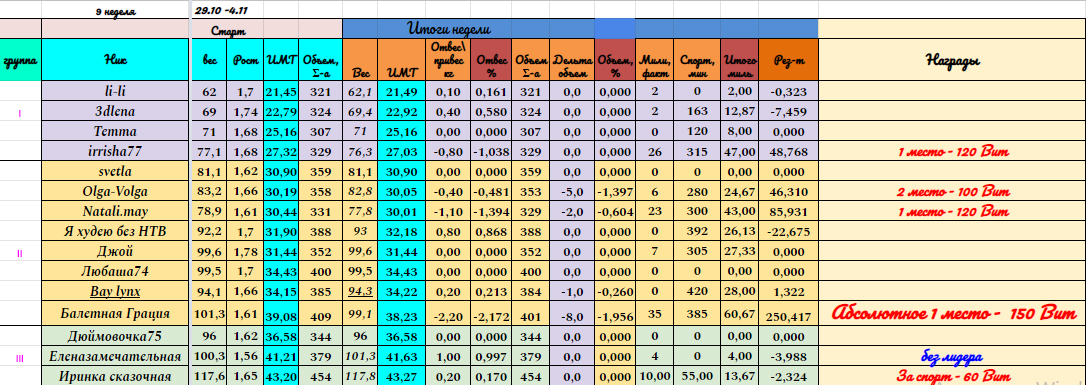This screenshot has width=1086, height=385.
Task: Select the nickname cell 'Bay lynx'
Action: (x=116, y=292)
